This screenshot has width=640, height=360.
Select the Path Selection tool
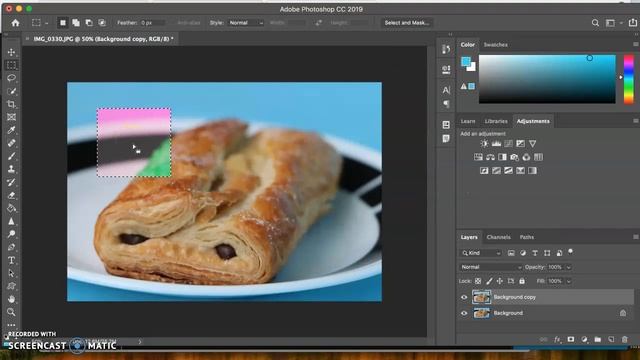pos(11,273)
